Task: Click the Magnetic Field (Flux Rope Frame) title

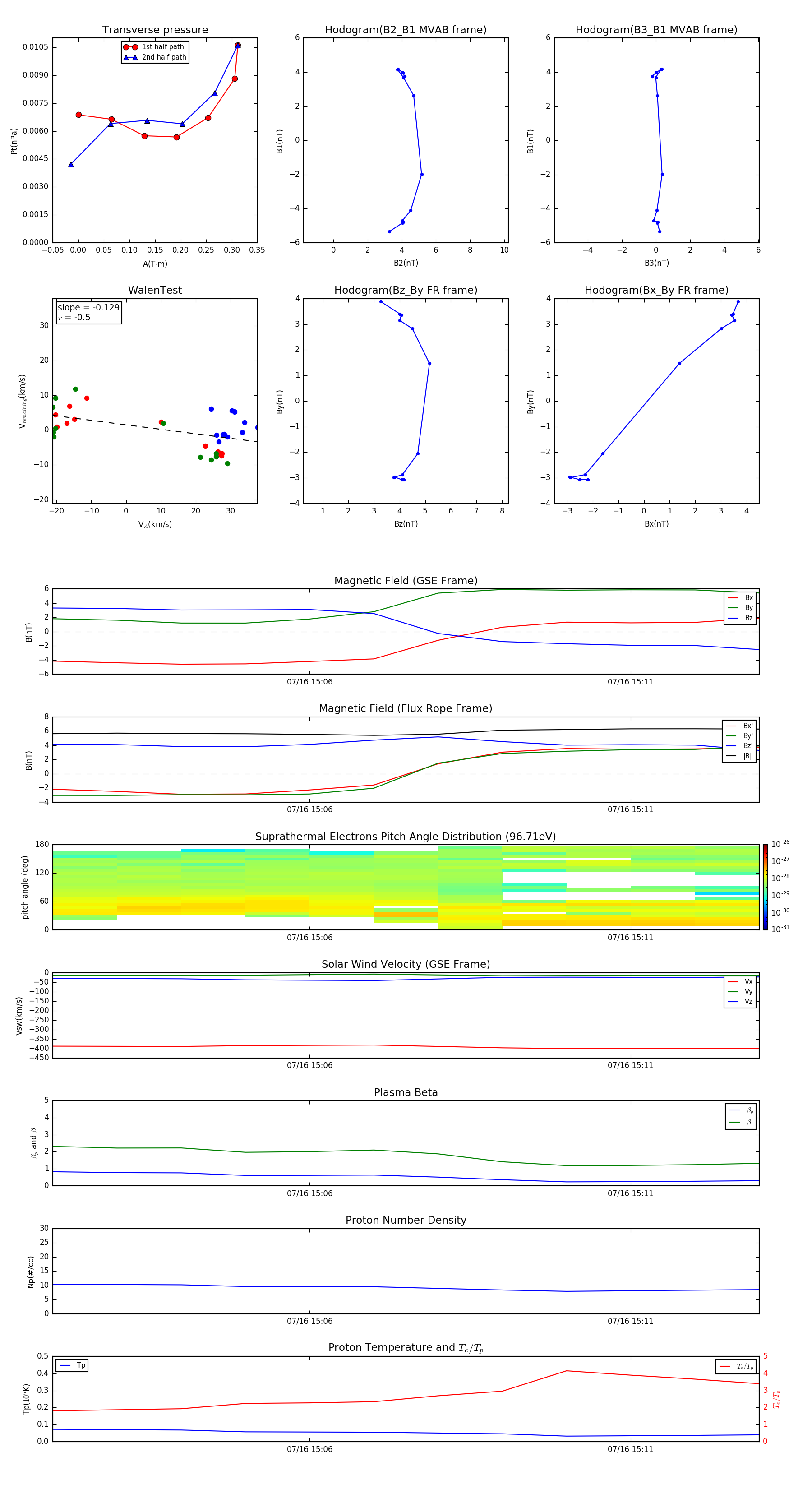Action: pos(405,709)
